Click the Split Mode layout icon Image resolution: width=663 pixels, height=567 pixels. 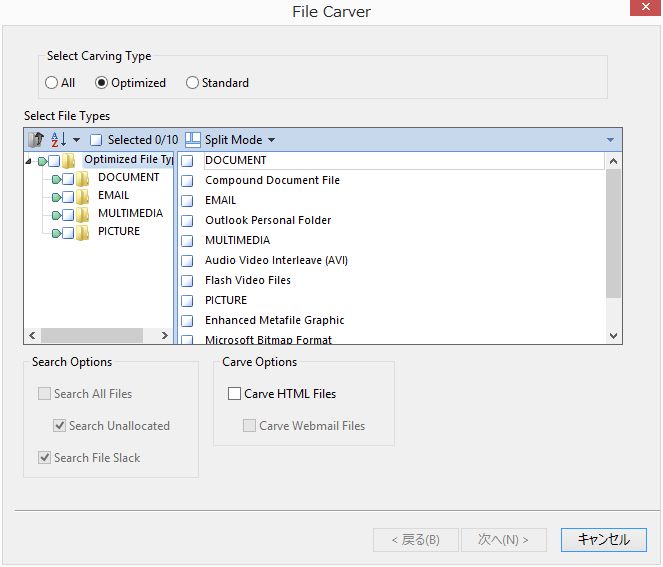pos(193,140)
